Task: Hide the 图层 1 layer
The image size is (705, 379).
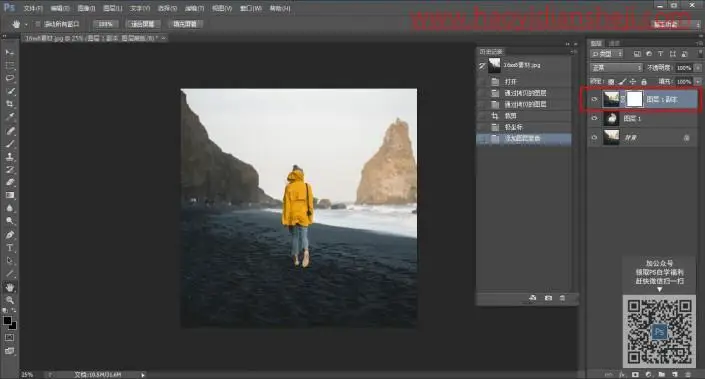Action: [x=594, y=118]
